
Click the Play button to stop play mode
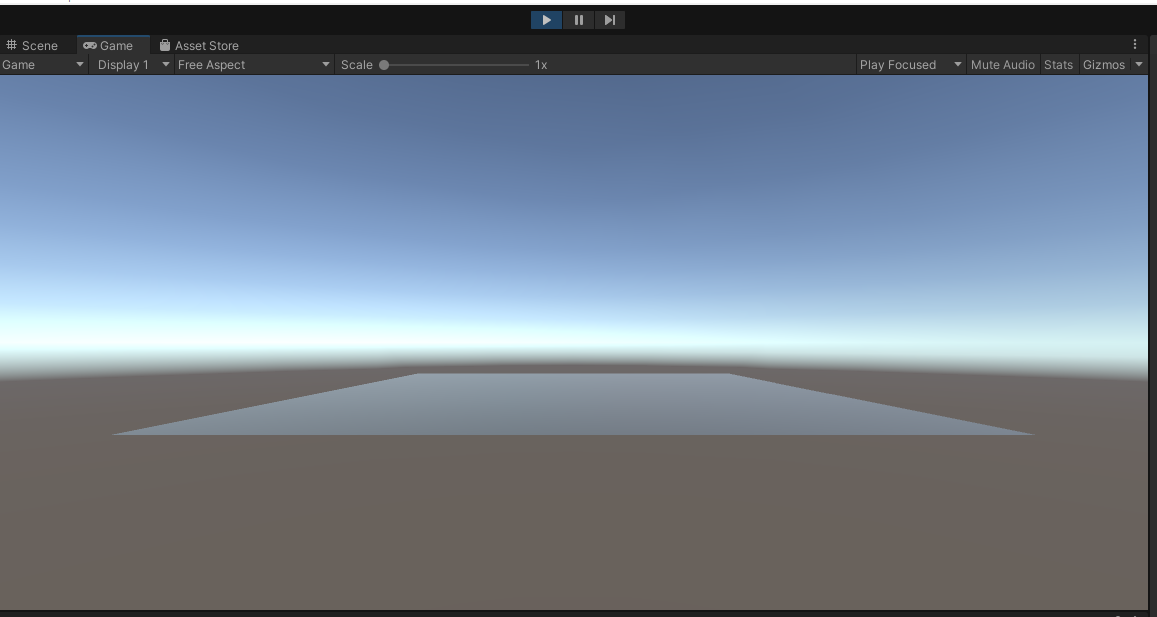546,20
